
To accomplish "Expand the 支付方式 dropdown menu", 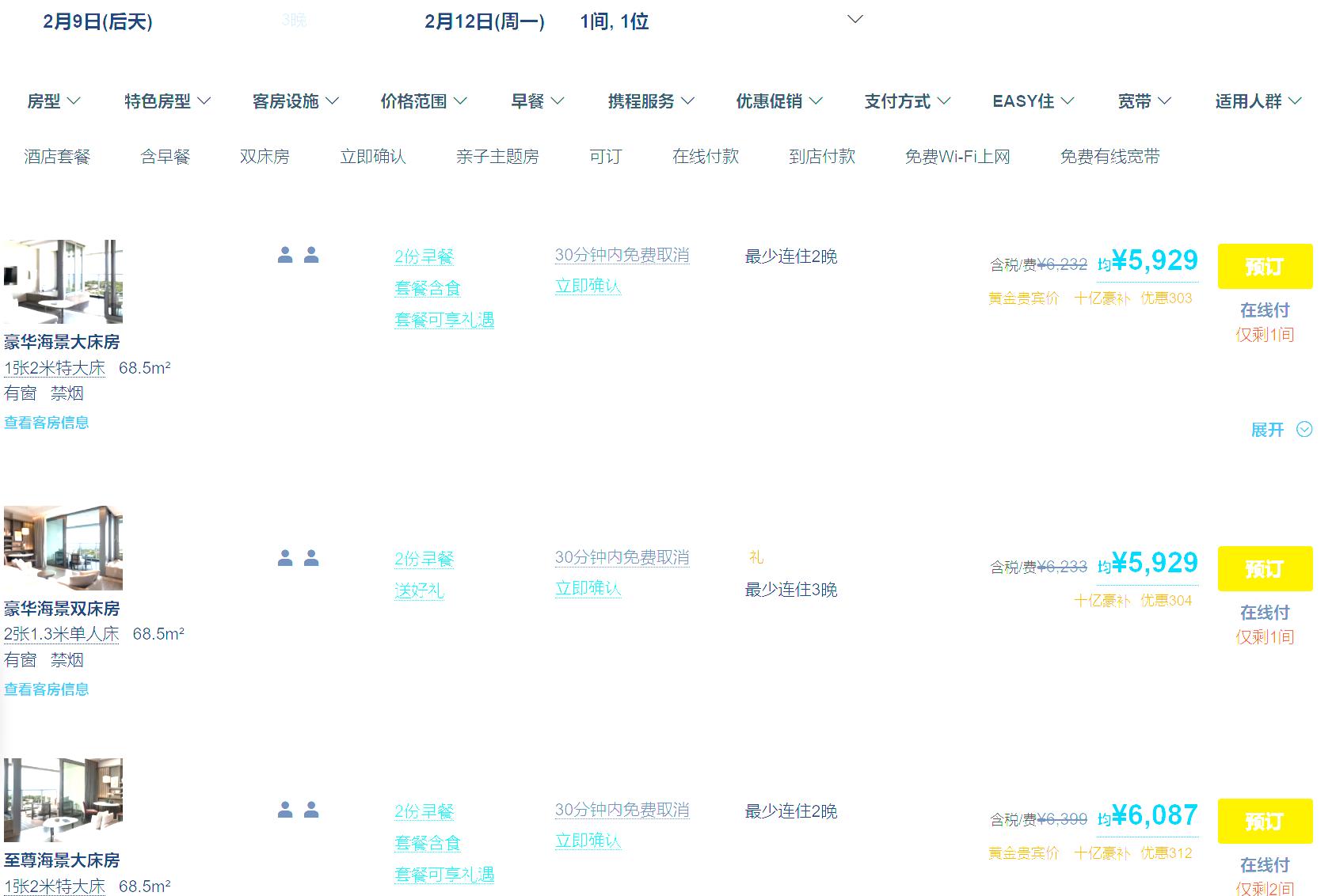I will point(907,101).
